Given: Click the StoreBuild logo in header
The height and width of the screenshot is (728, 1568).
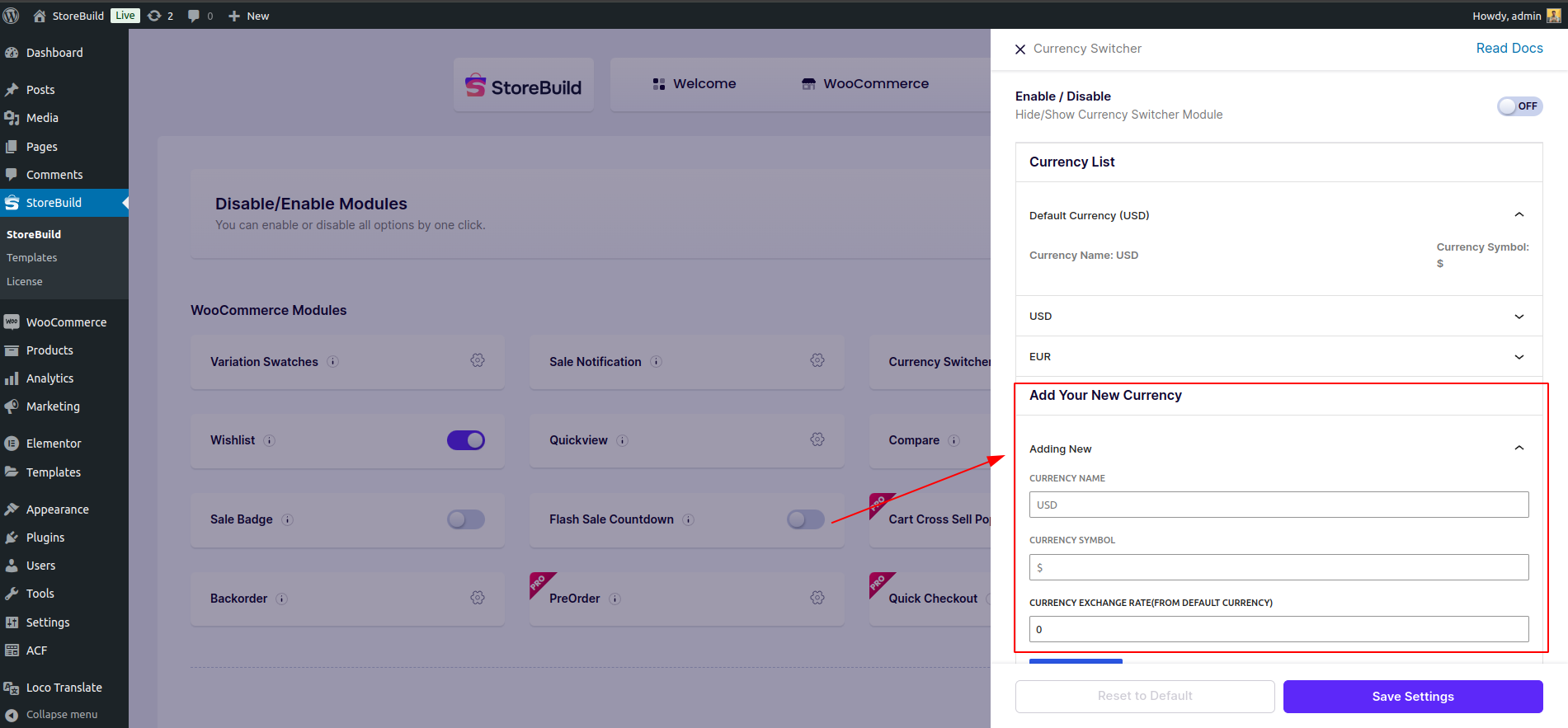Looking at the screenshot, I should point(524,86).
